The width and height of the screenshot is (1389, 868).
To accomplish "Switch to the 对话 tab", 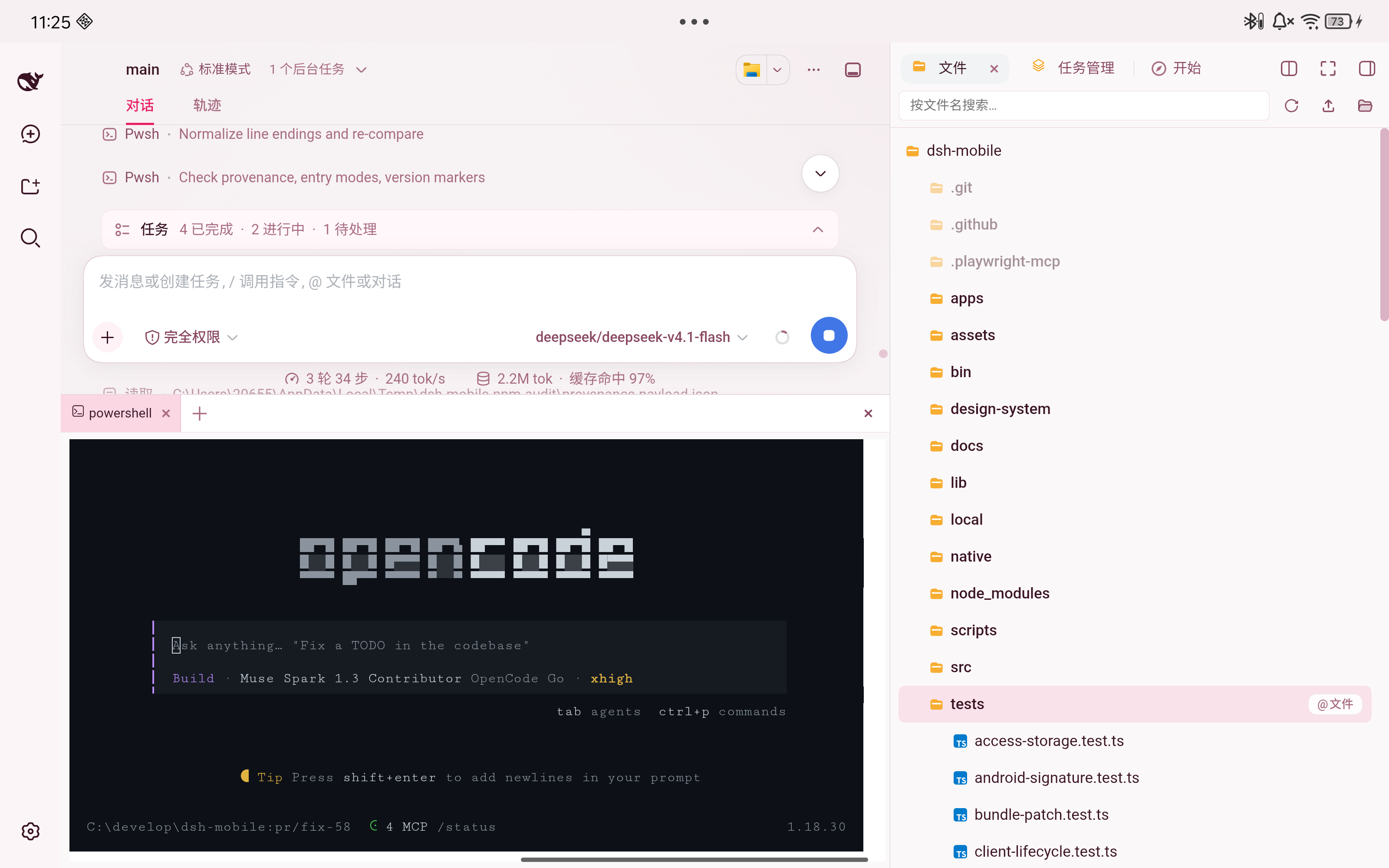I will point(140,105).
